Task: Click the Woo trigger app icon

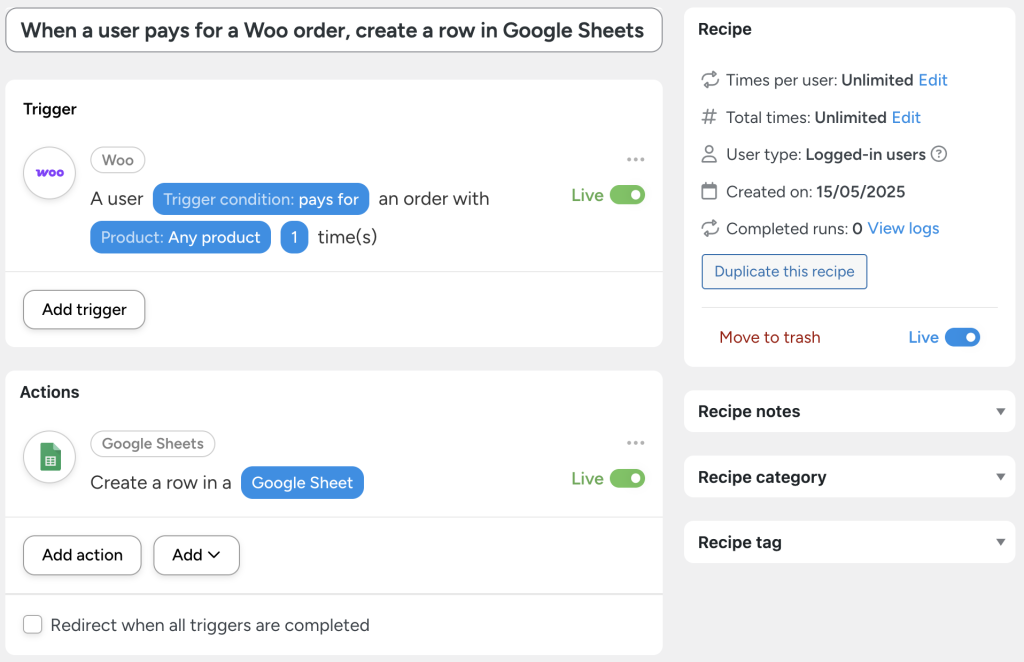Action: click(49, 173)
